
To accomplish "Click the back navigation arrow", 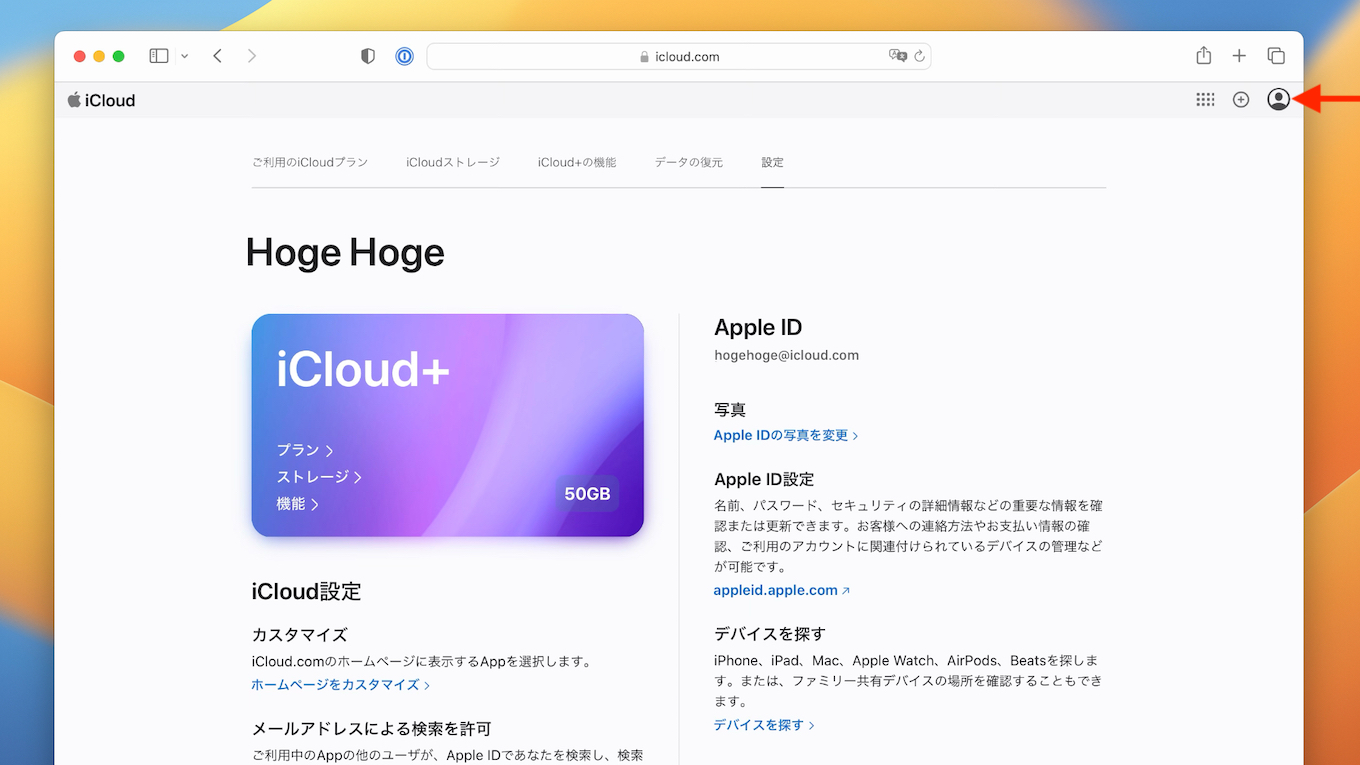I will (217, 56).
